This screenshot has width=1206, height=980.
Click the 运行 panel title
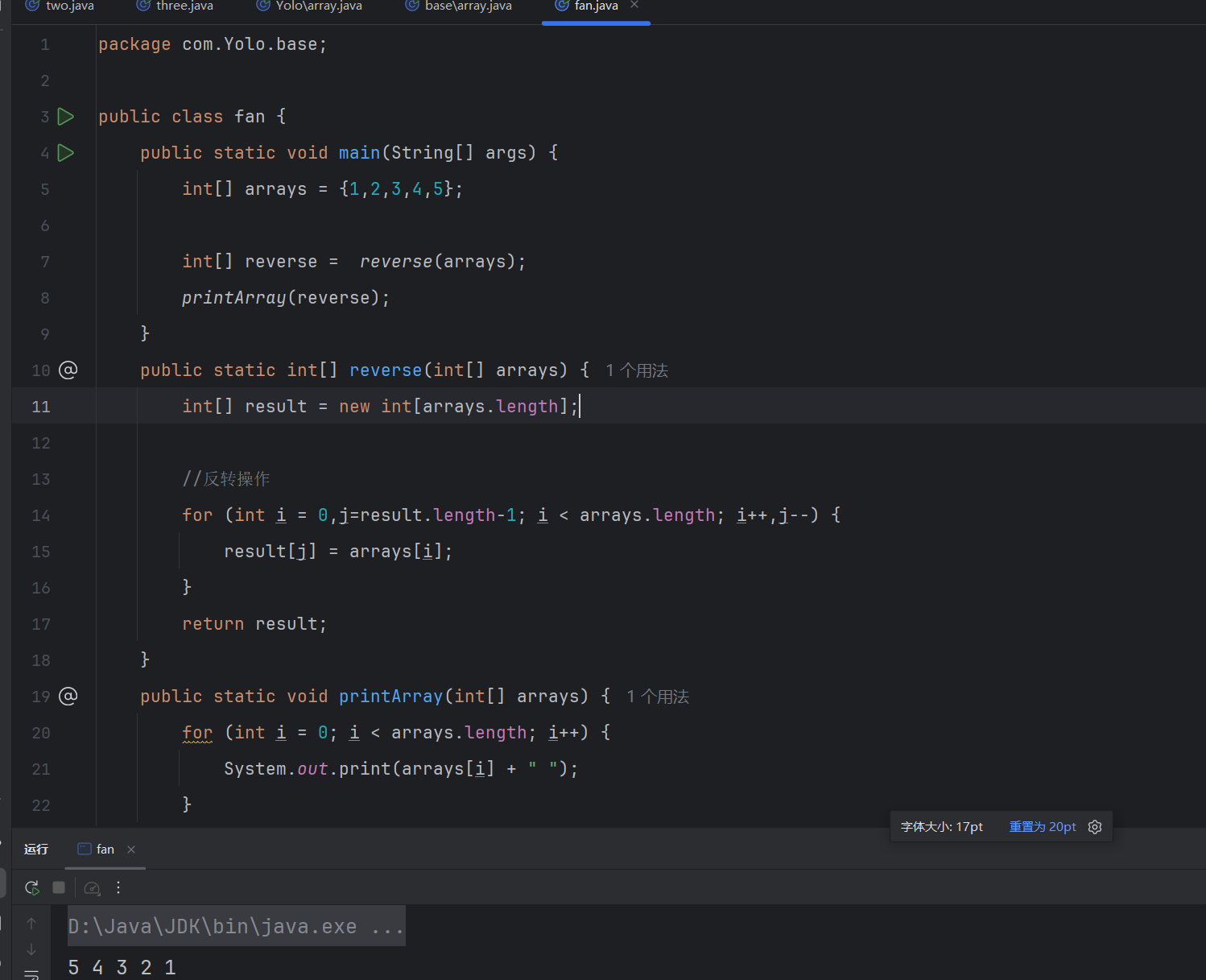click(x=36, y=850)
